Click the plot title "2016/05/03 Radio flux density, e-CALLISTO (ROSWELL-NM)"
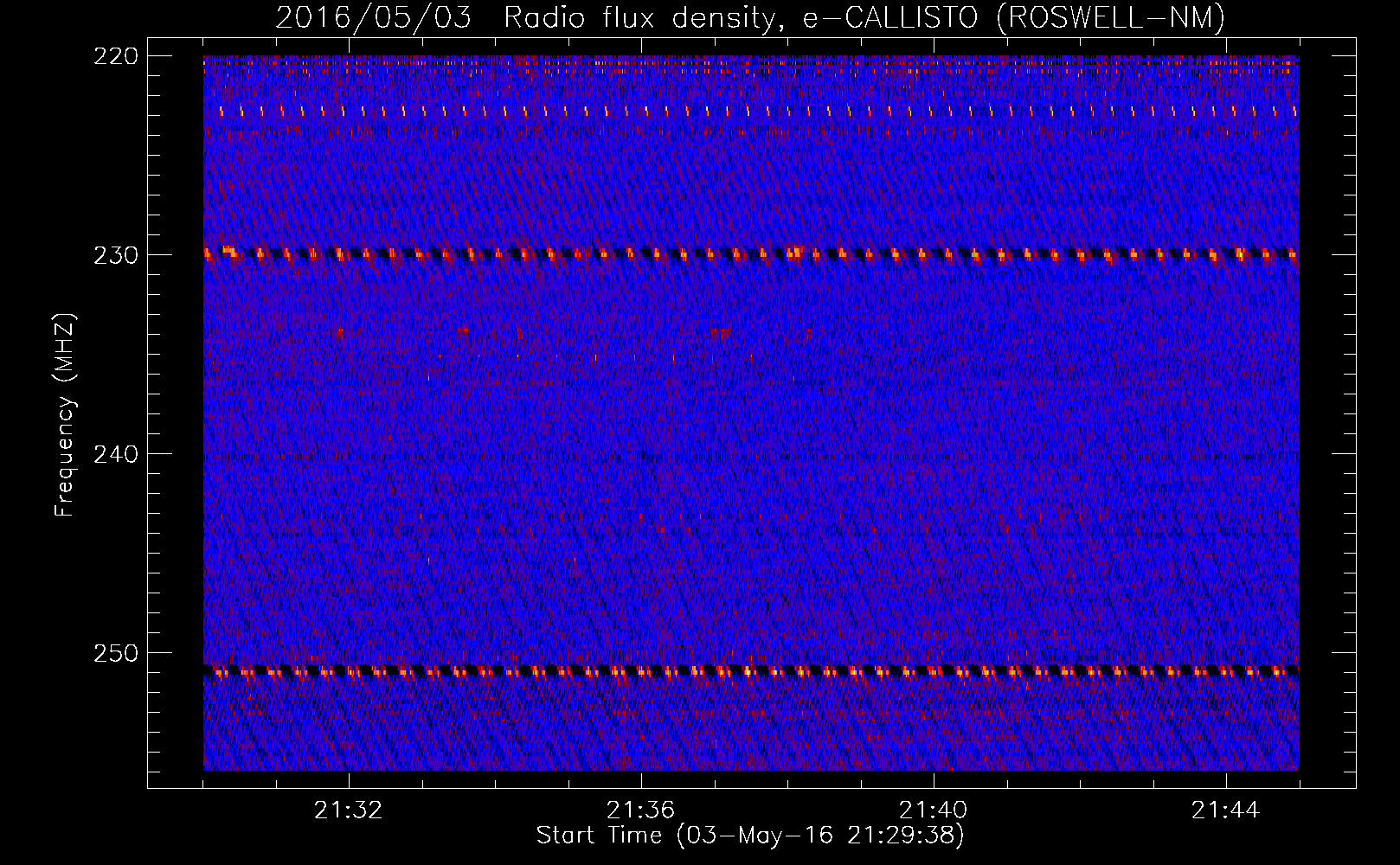 (x=750, y=17)
